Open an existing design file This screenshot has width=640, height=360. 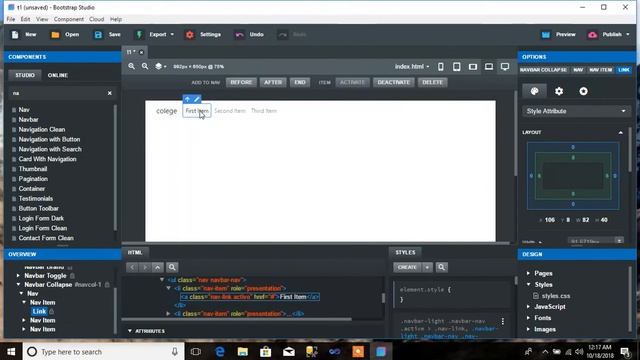pyautogui.click(x=65, y=35)
